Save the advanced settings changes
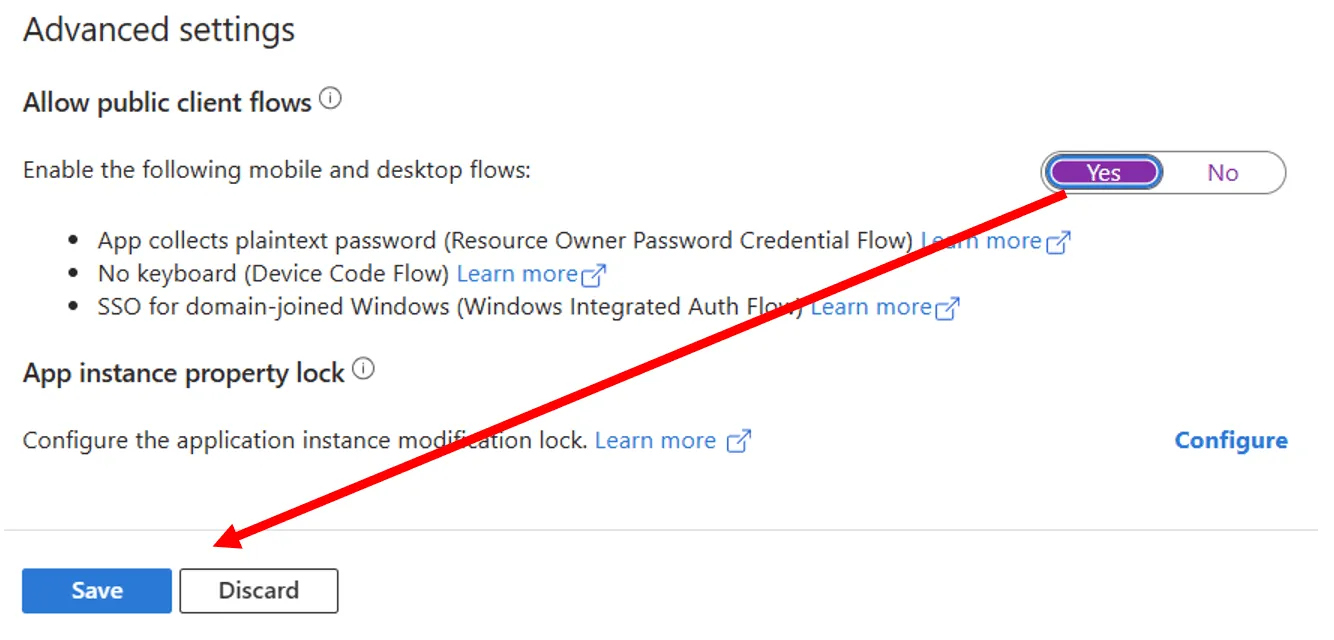This screenshot has height=640, width=1334. click(96, 590)
